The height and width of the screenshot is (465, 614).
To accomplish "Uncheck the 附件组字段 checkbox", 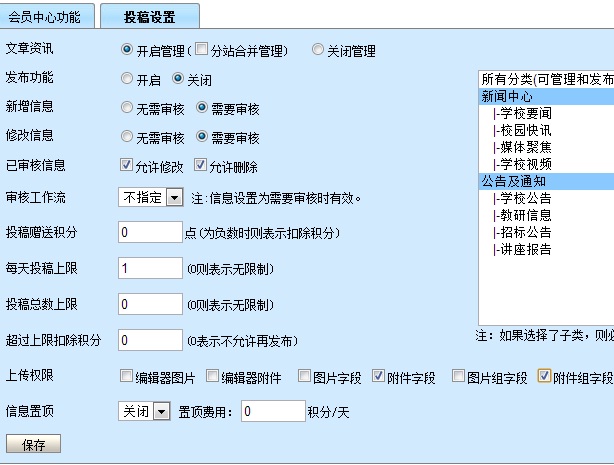I will 544,377.
